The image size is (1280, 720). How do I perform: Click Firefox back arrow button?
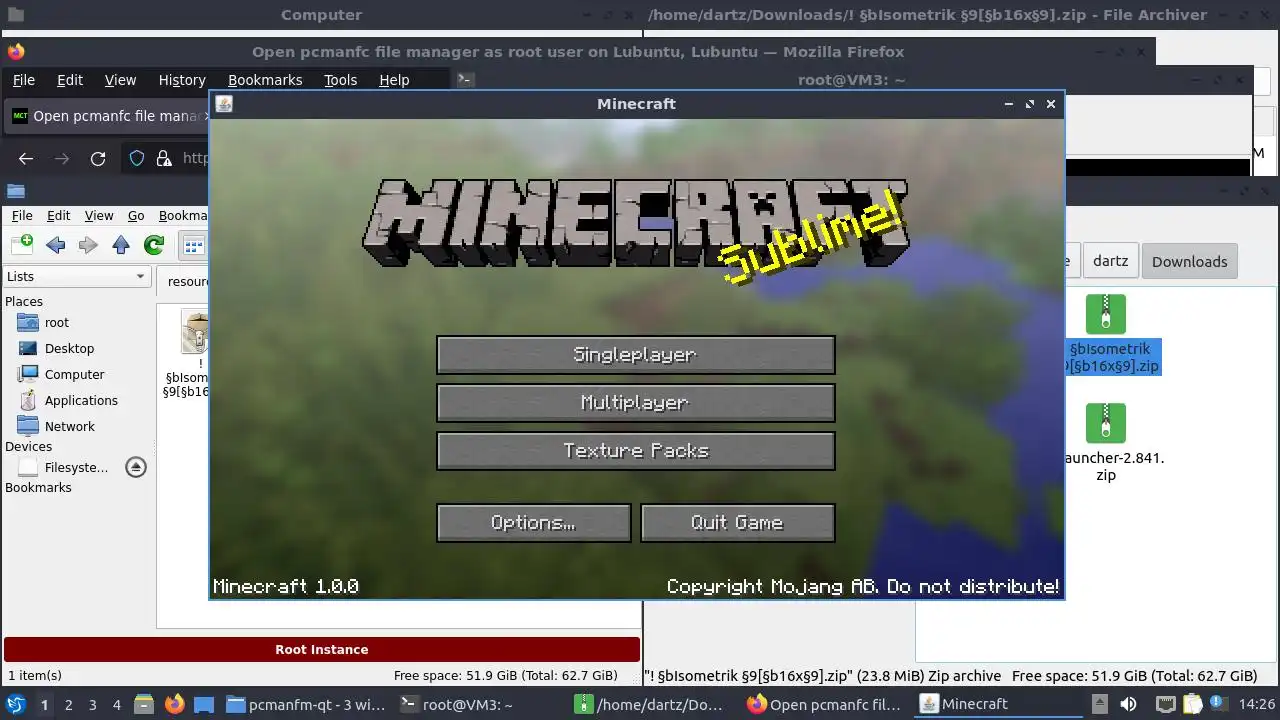click(x=26, y=158)
